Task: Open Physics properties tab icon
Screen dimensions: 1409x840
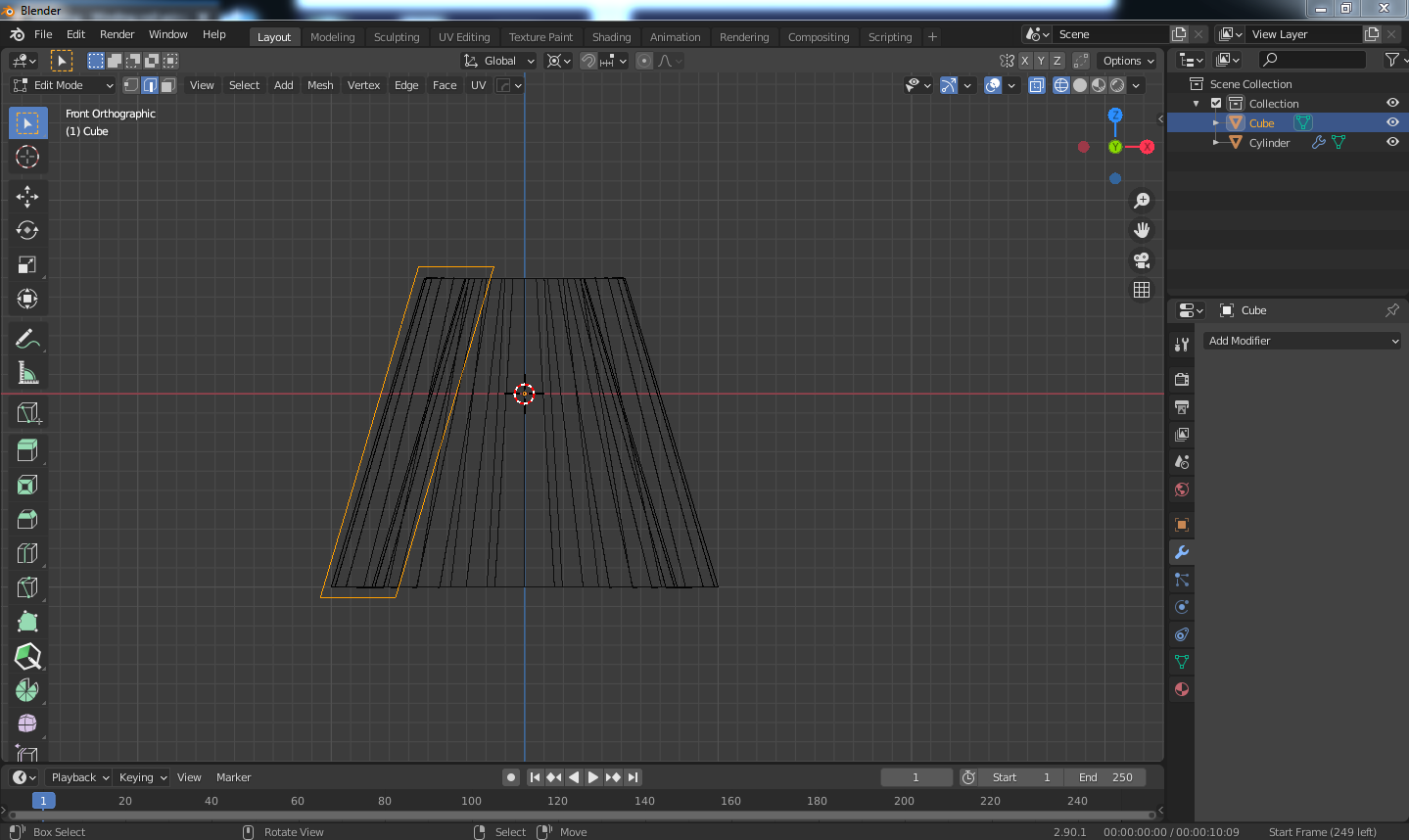Action: pos(1182,607)
